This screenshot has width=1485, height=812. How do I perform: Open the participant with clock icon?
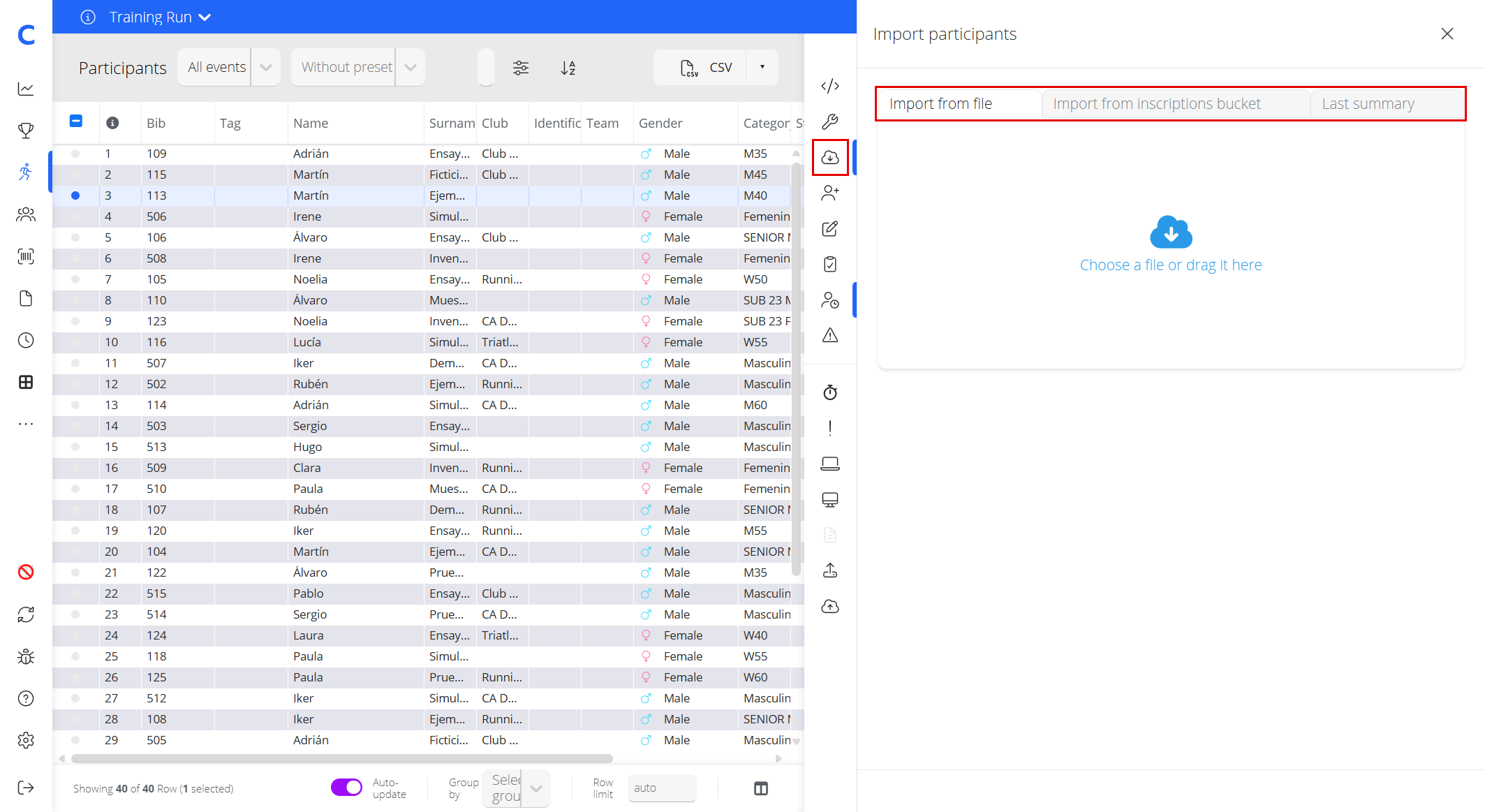pyautogui.click(x=829, y=300)
